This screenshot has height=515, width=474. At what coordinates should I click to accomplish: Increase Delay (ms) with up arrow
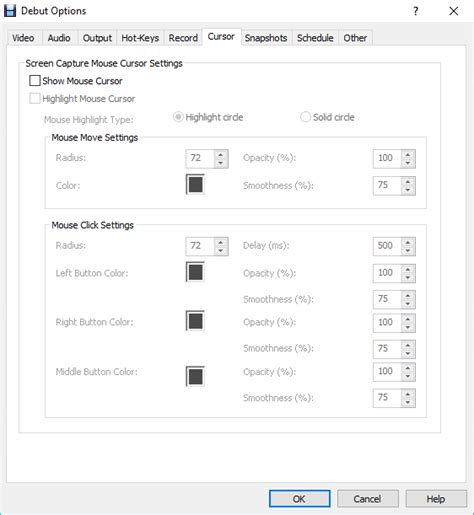[408, 242]
